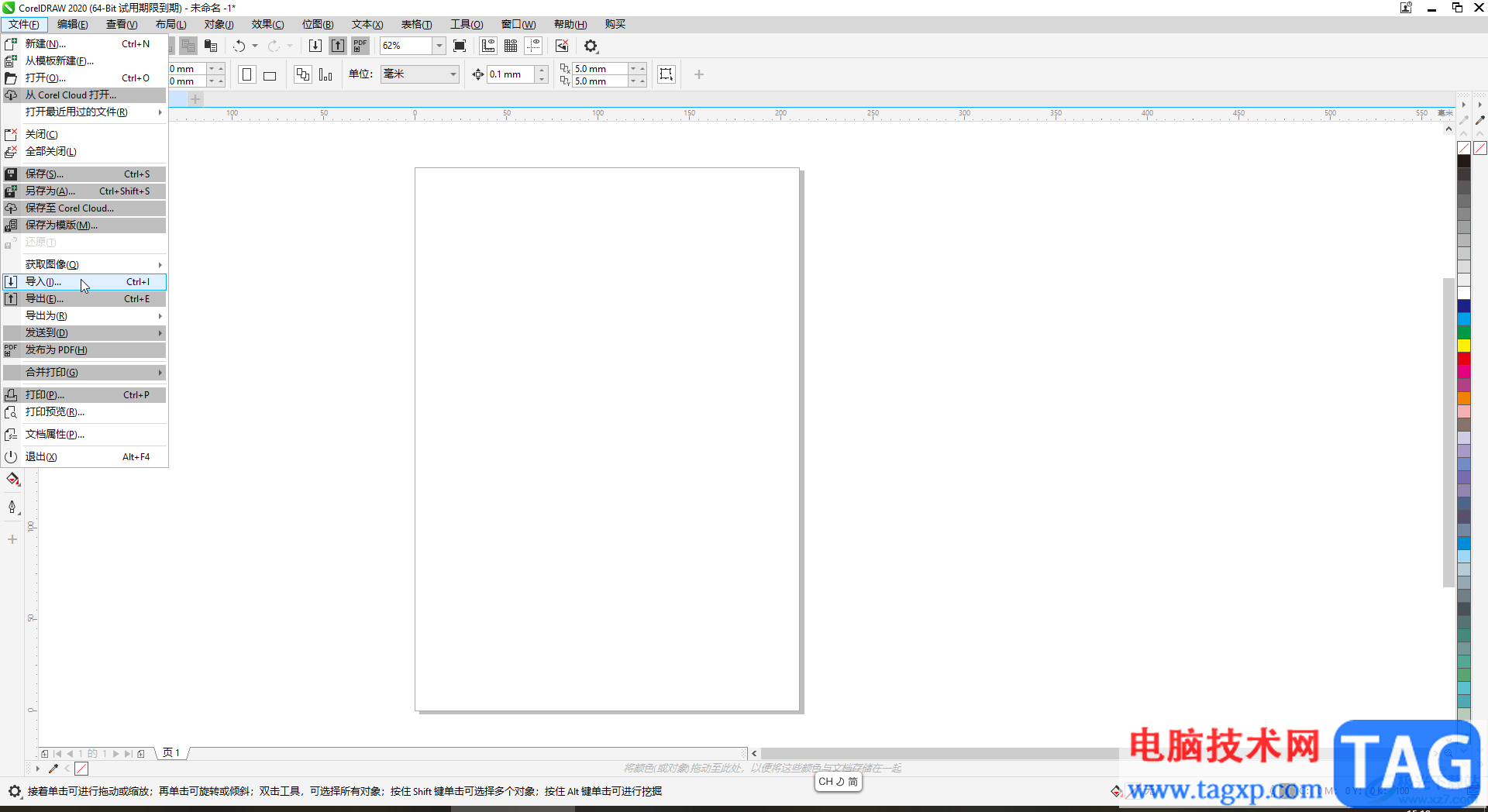The image size is (1488, 812).
Task: Choose 导入 from the File menu
Action: coord(84,282)
